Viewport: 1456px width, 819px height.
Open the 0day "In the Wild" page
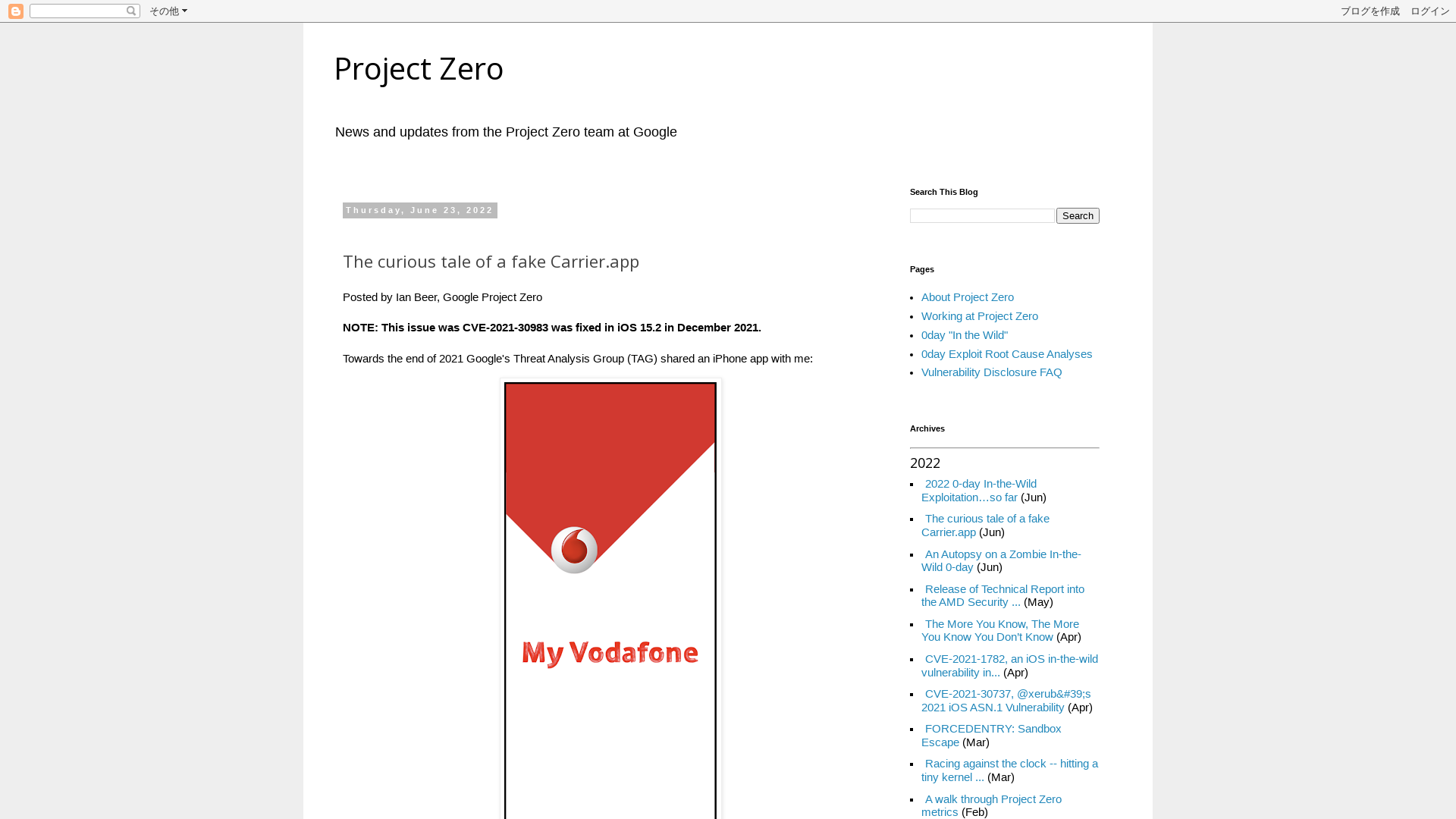coord(964,335)
